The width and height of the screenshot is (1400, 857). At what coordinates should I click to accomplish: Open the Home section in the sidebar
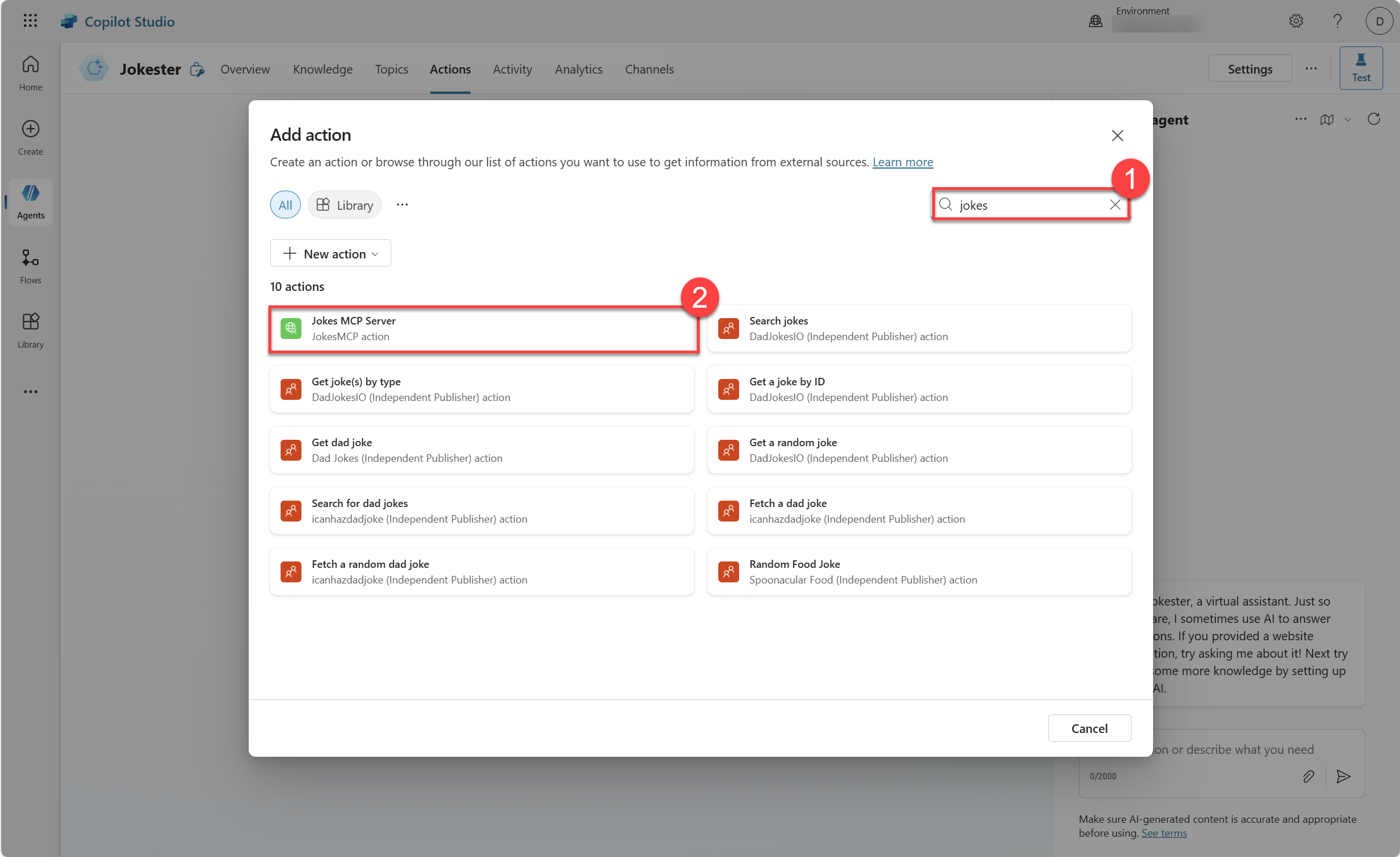pyautogui.click(x=30, y=72)
